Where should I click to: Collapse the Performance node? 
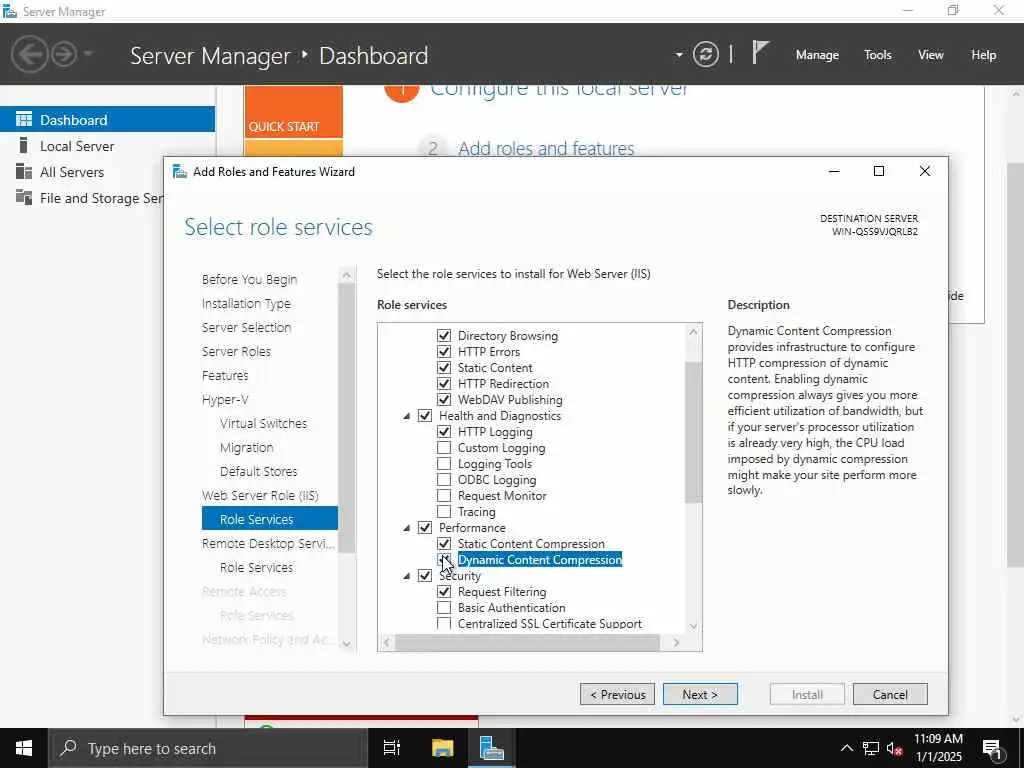[x=407, y=528]
